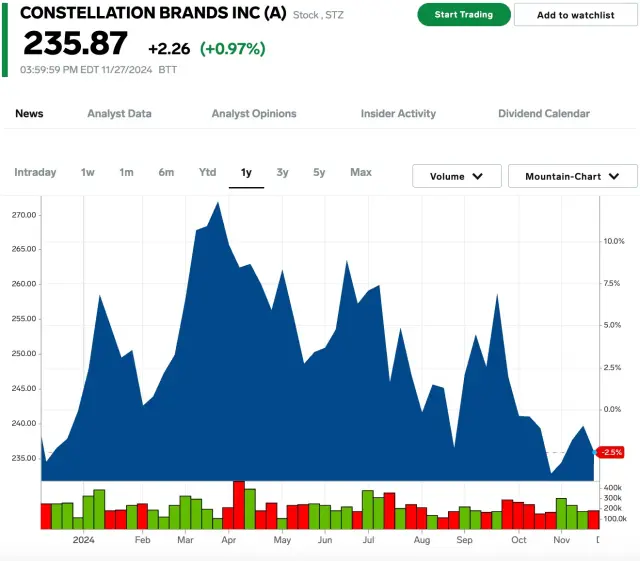Screen dimensions: 640x561
Task: Change chart range to 3y
Action: pos(283,173)
